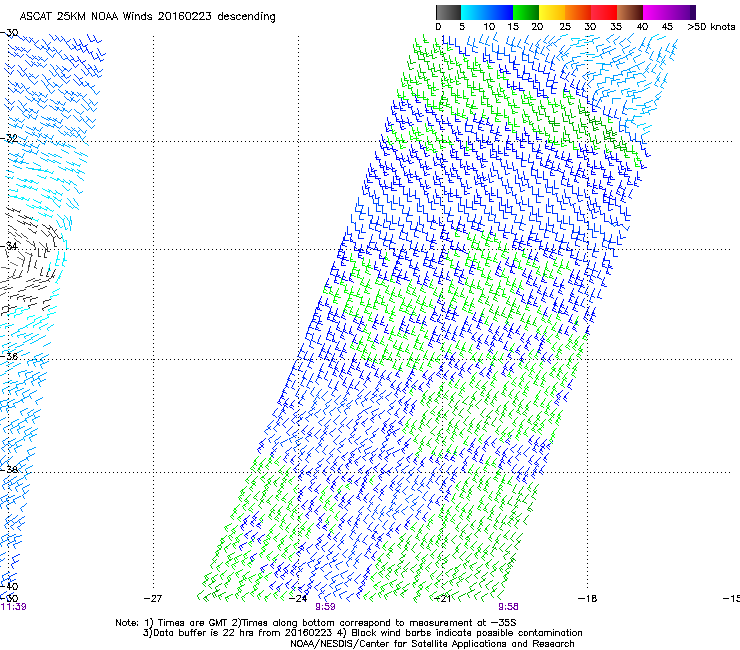Screen dimensions: 740x650
Task: Click the yellow 20-25 knots legend color
Action: click(552, 12)
